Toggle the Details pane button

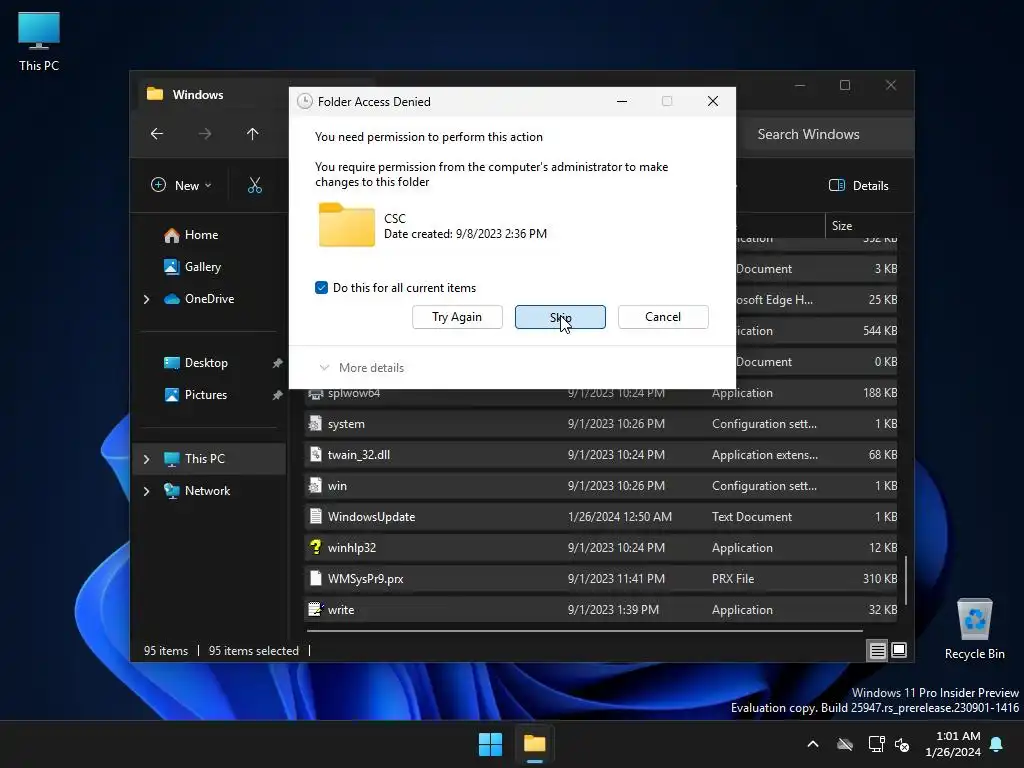859,185
